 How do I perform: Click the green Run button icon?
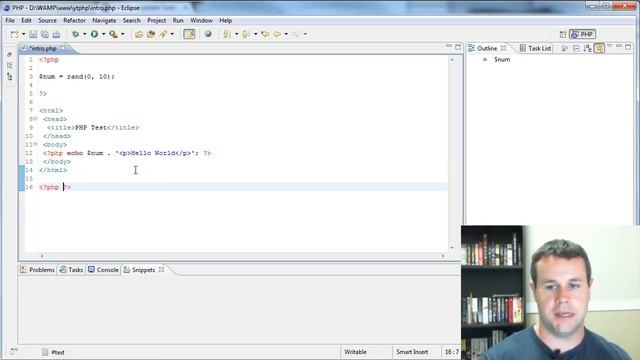pyautogui.click(x=94, y=34)
